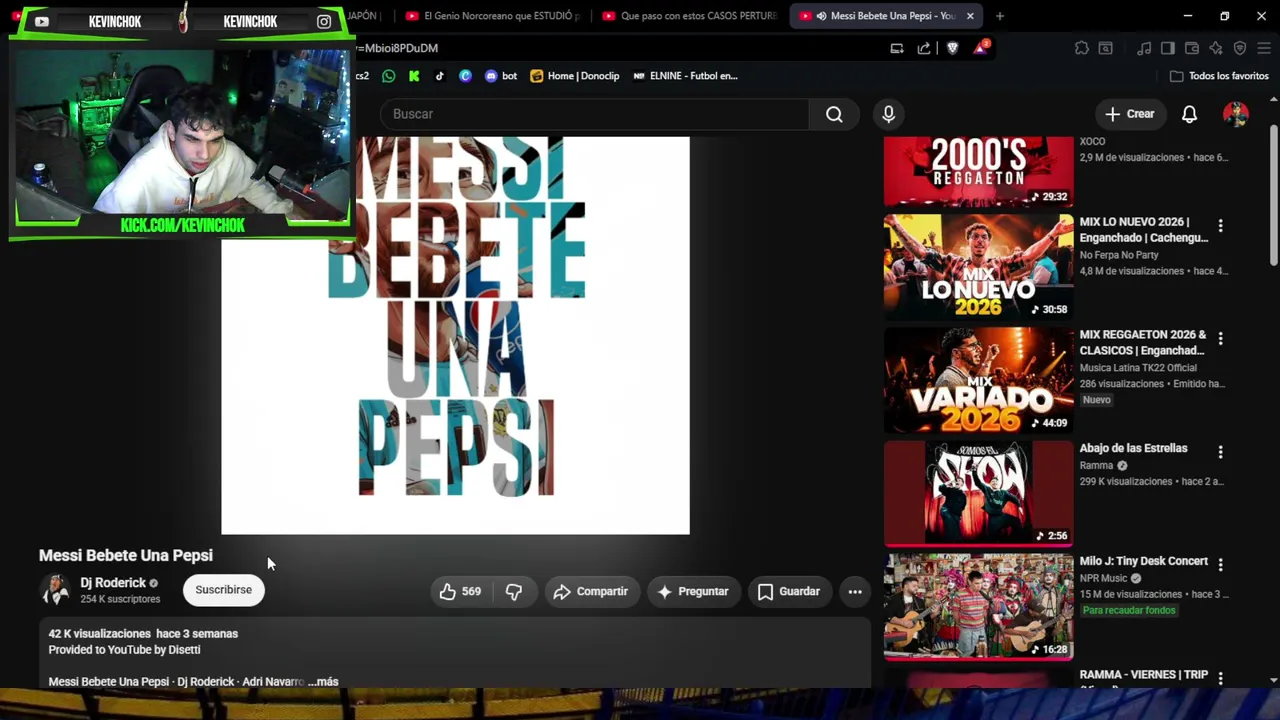Viewport: 1280px width, 720px height.
Task: Open the Crear menu
Action: 1130,114
